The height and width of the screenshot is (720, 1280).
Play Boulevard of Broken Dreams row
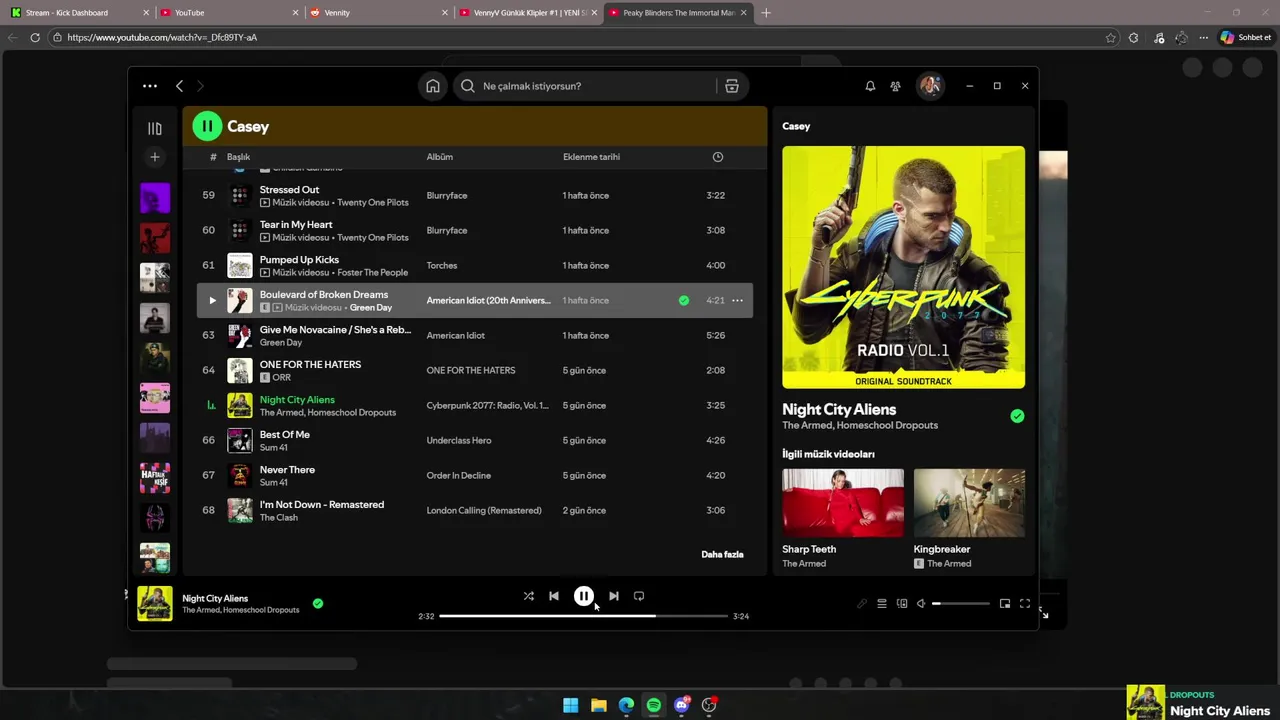[x=212, y=300]
